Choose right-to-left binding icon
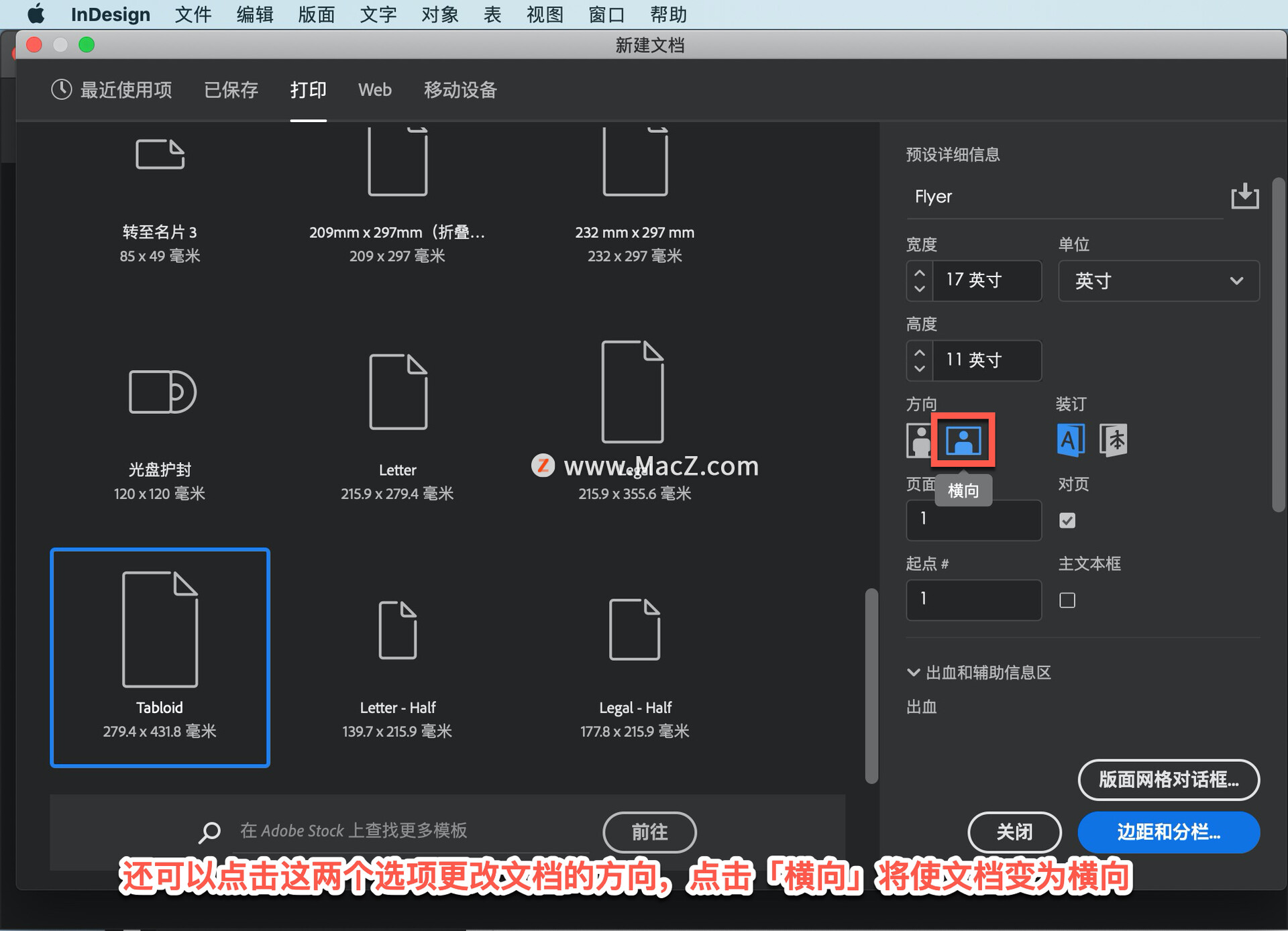 (1114, 441)
